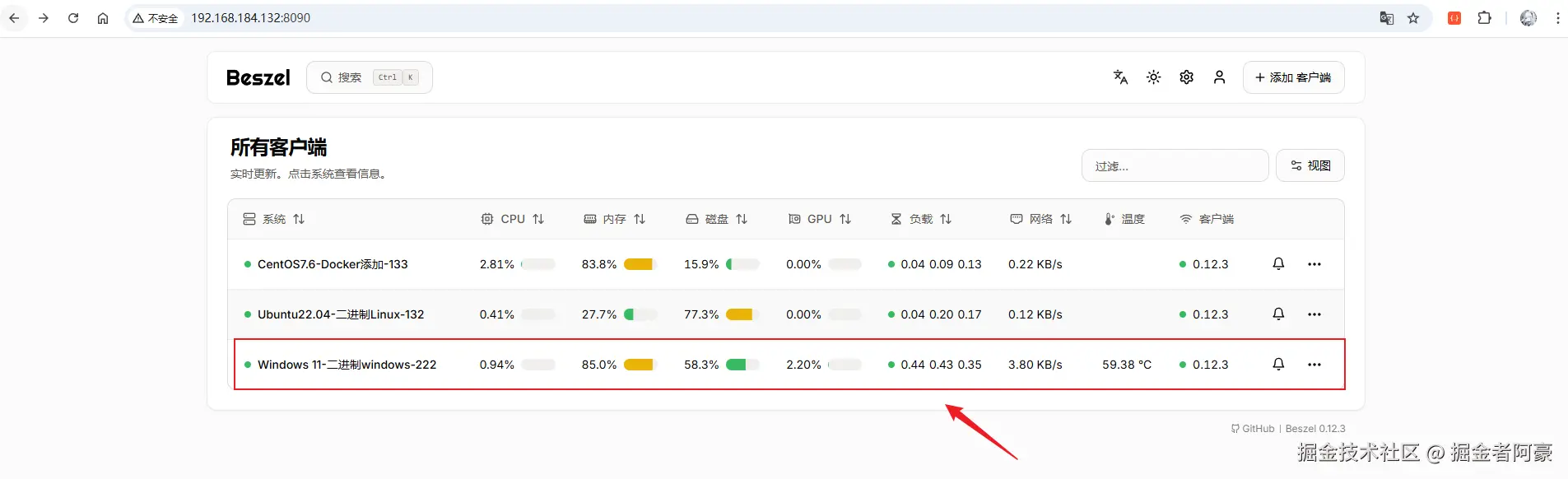The width and height of the screenshot is (1568, 479).
Task: Click the Beszel logo
Action: (258, 77)
